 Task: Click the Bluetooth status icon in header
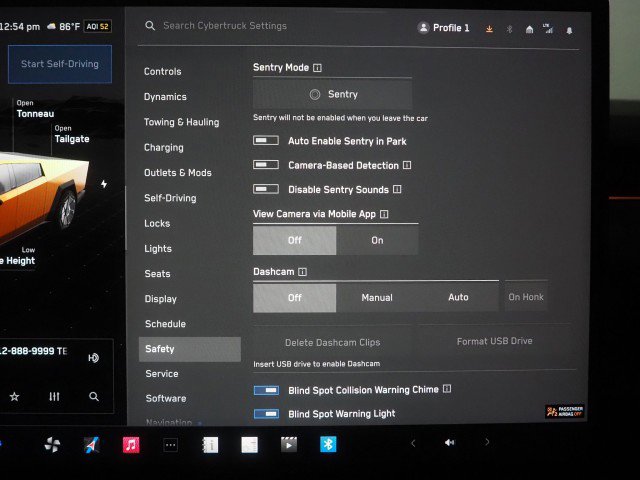[x=509, y=29]
